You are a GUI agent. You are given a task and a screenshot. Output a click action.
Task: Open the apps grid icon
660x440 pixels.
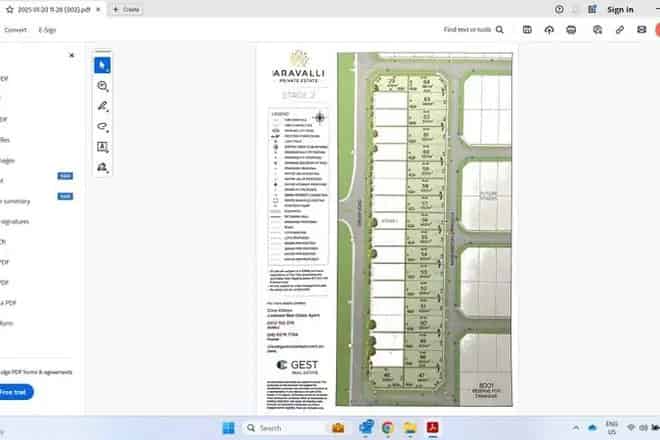(x=592, y=9)
